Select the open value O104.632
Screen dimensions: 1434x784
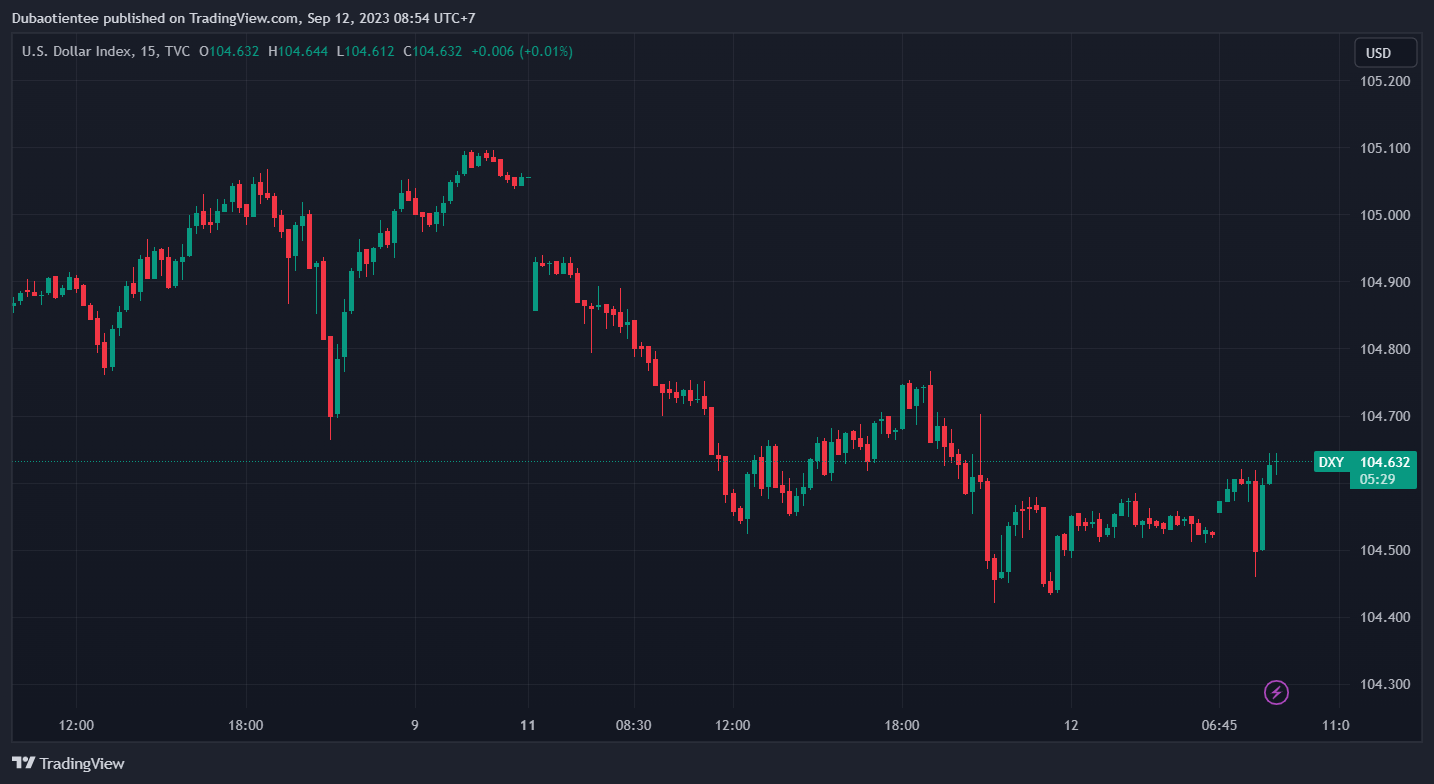pos(232,51)
